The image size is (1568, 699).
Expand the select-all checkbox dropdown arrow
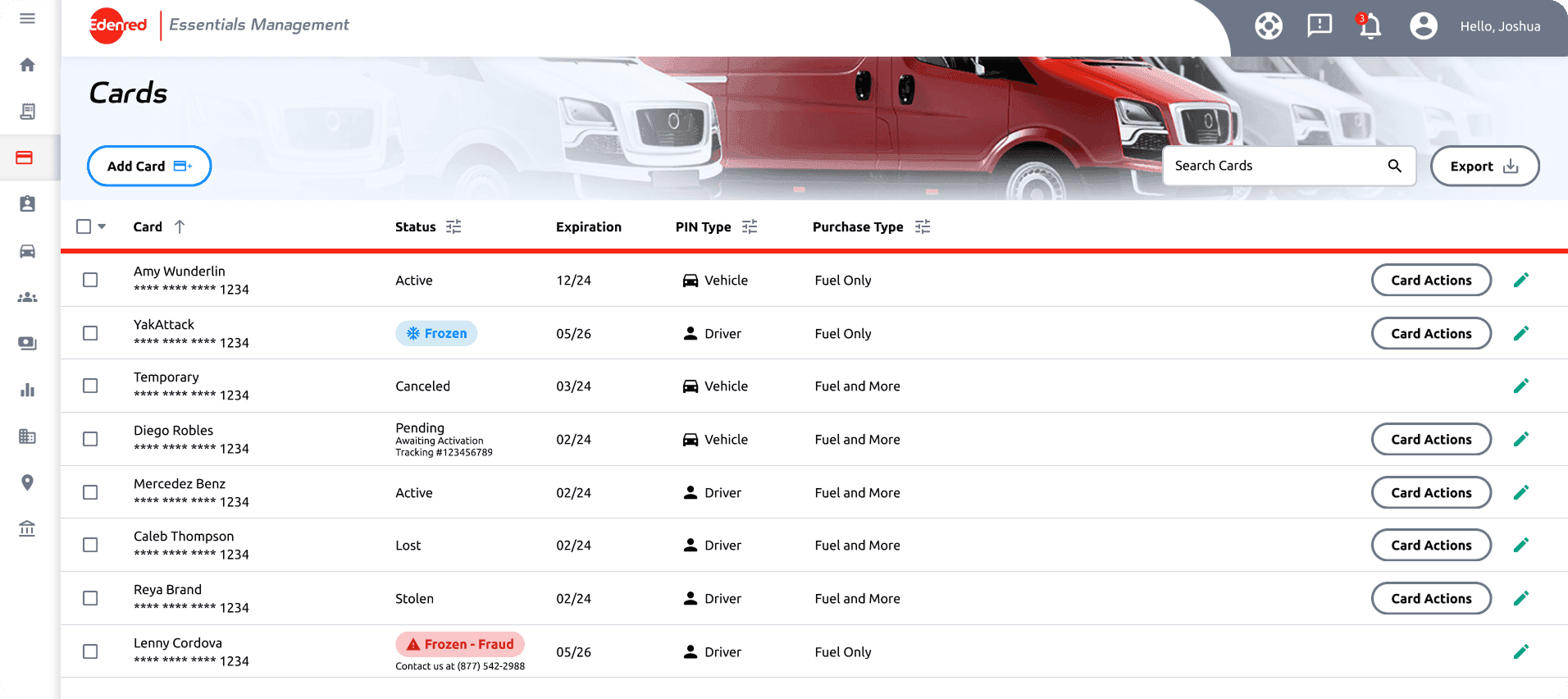pyautogui.click(x=102, y=226)
